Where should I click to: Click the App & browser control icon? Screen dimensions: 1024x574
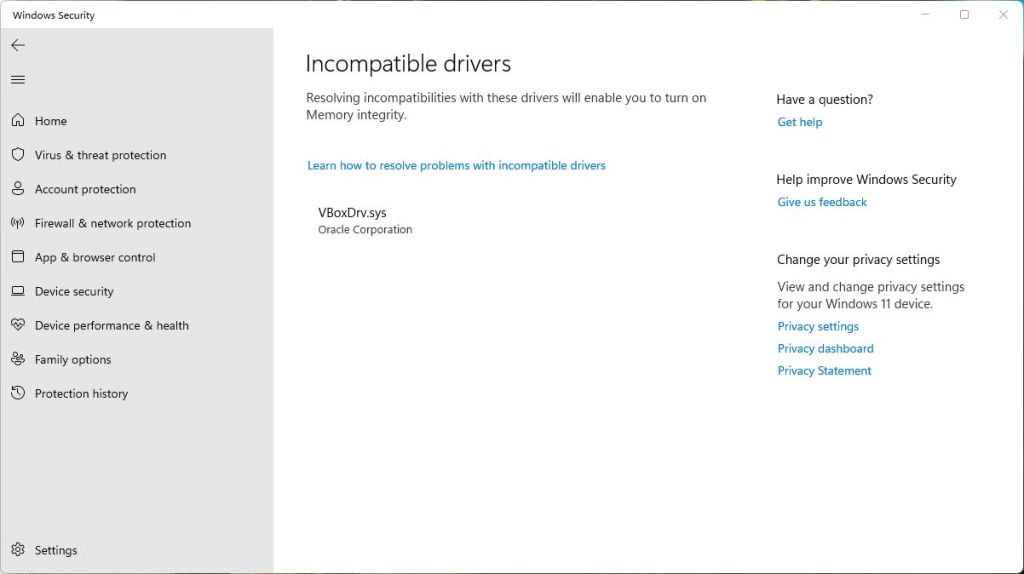click(18, 257)
